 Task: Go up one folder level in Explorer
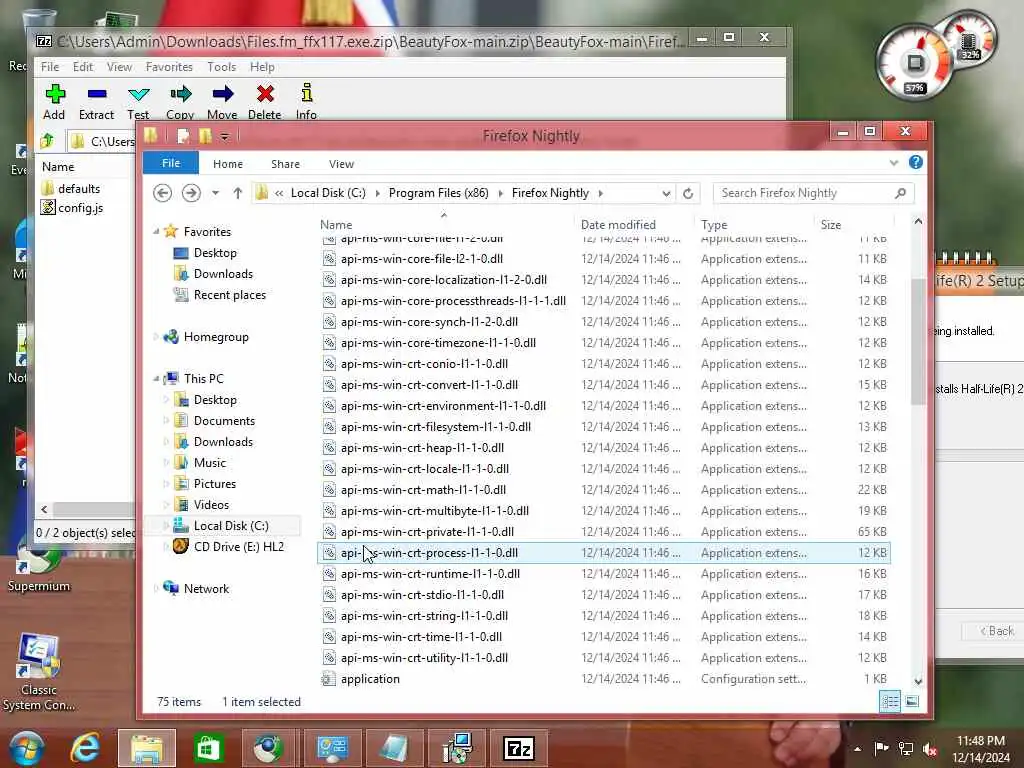click(238, 193)
